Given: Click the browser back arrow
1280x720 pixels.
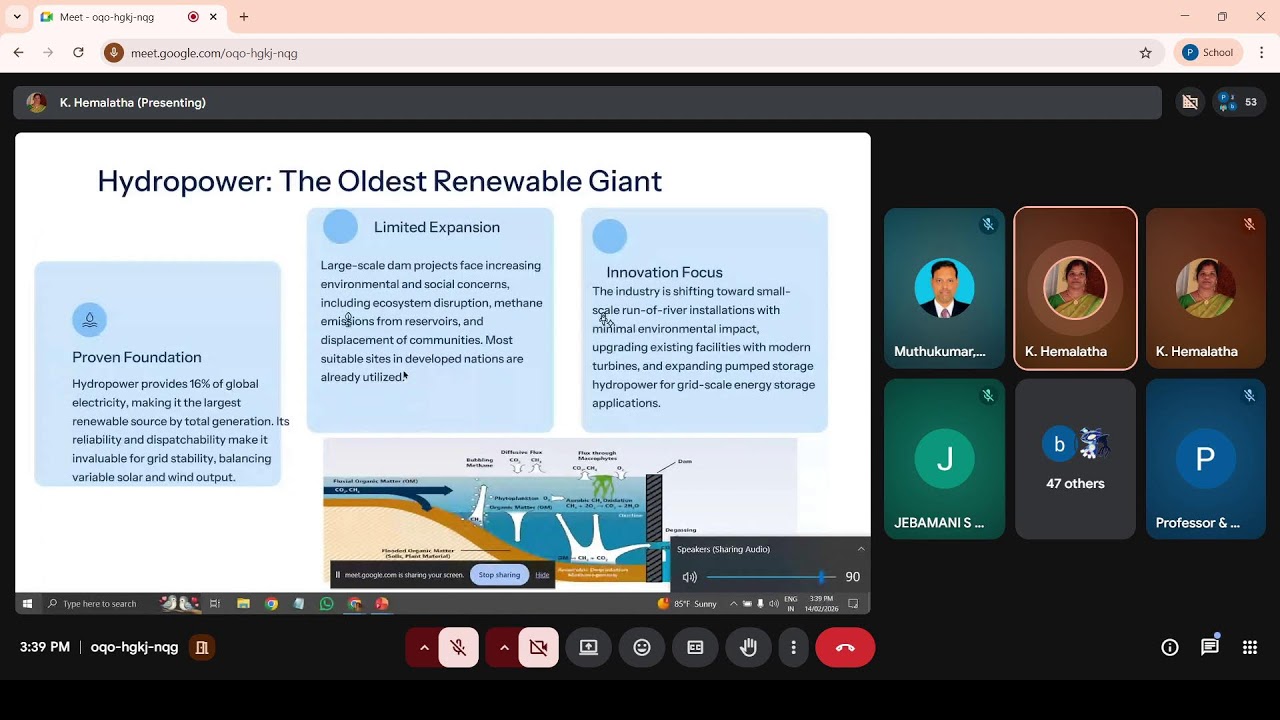Looking at the screenshot, I should tap(18, 53).
